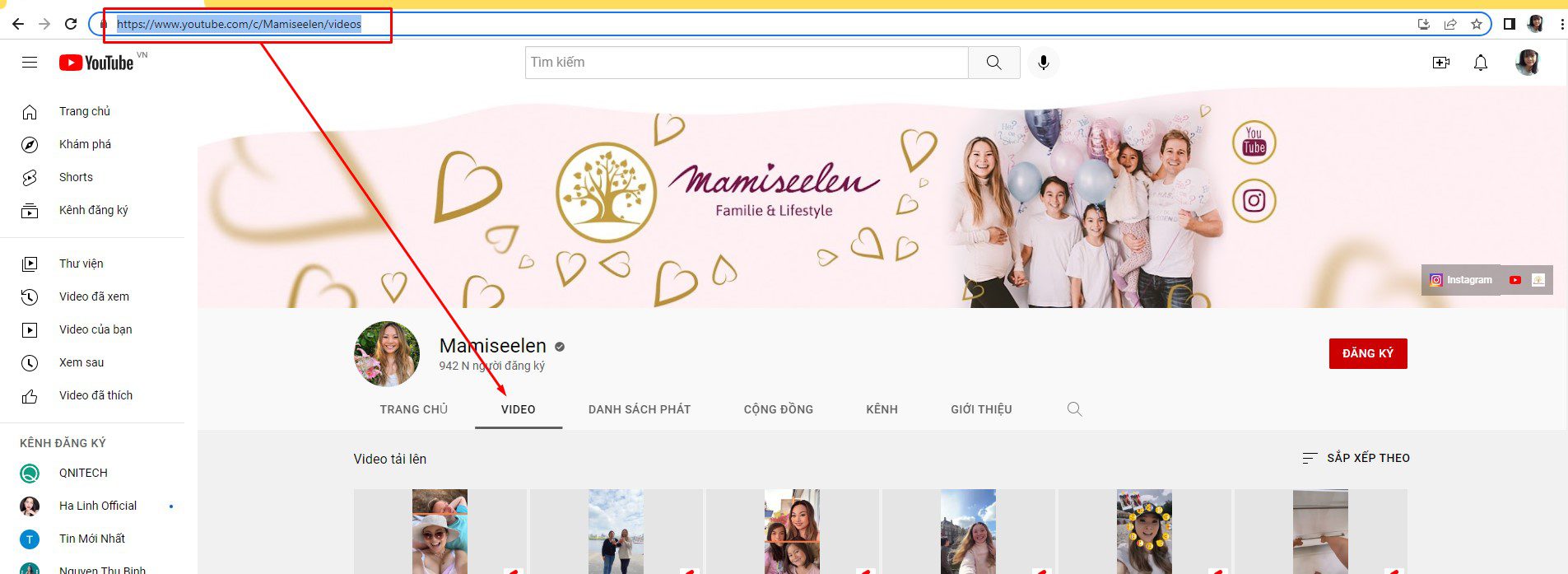Click the ĐĂNG KÝ subscribe button
The height and width of the screenshot is (574, 1568).
(x=1368, y=353)
